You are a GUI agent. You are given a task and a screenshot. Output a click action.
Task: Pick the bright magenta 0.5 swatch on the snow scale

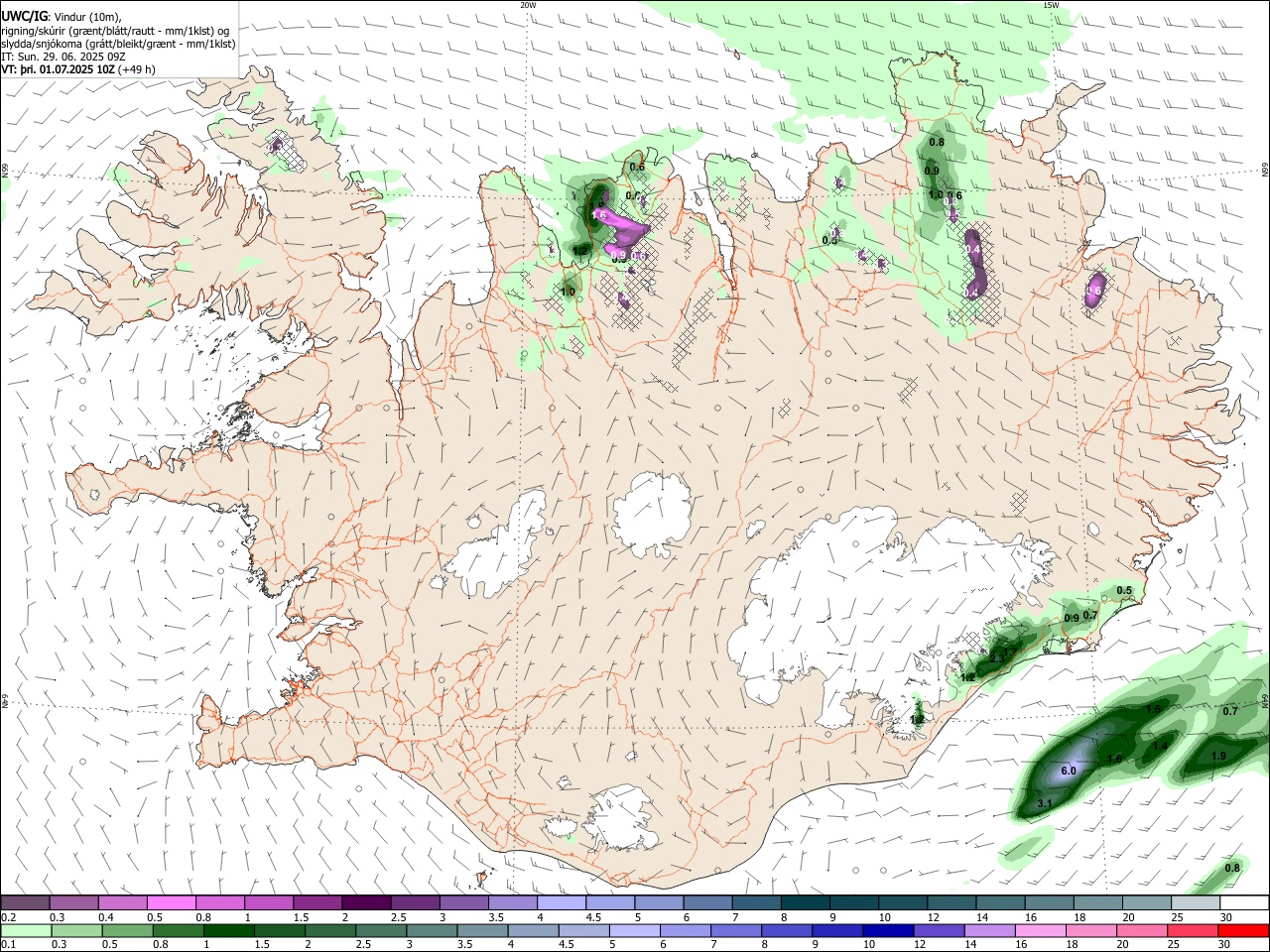pos(171,903)
